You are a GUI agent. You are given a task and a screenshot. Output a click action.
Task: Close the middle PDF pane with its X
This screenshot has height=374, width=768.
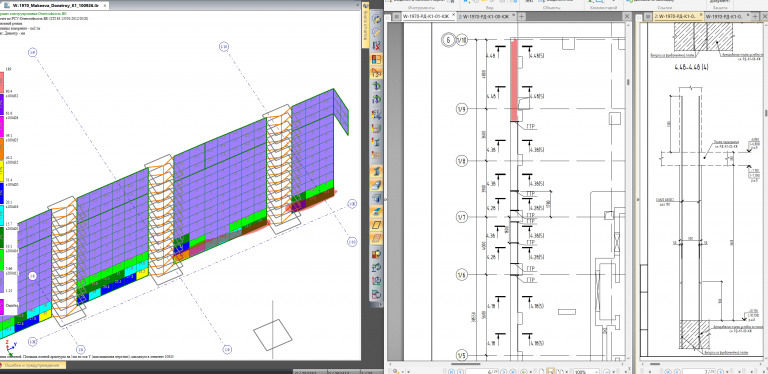point(627,16)
